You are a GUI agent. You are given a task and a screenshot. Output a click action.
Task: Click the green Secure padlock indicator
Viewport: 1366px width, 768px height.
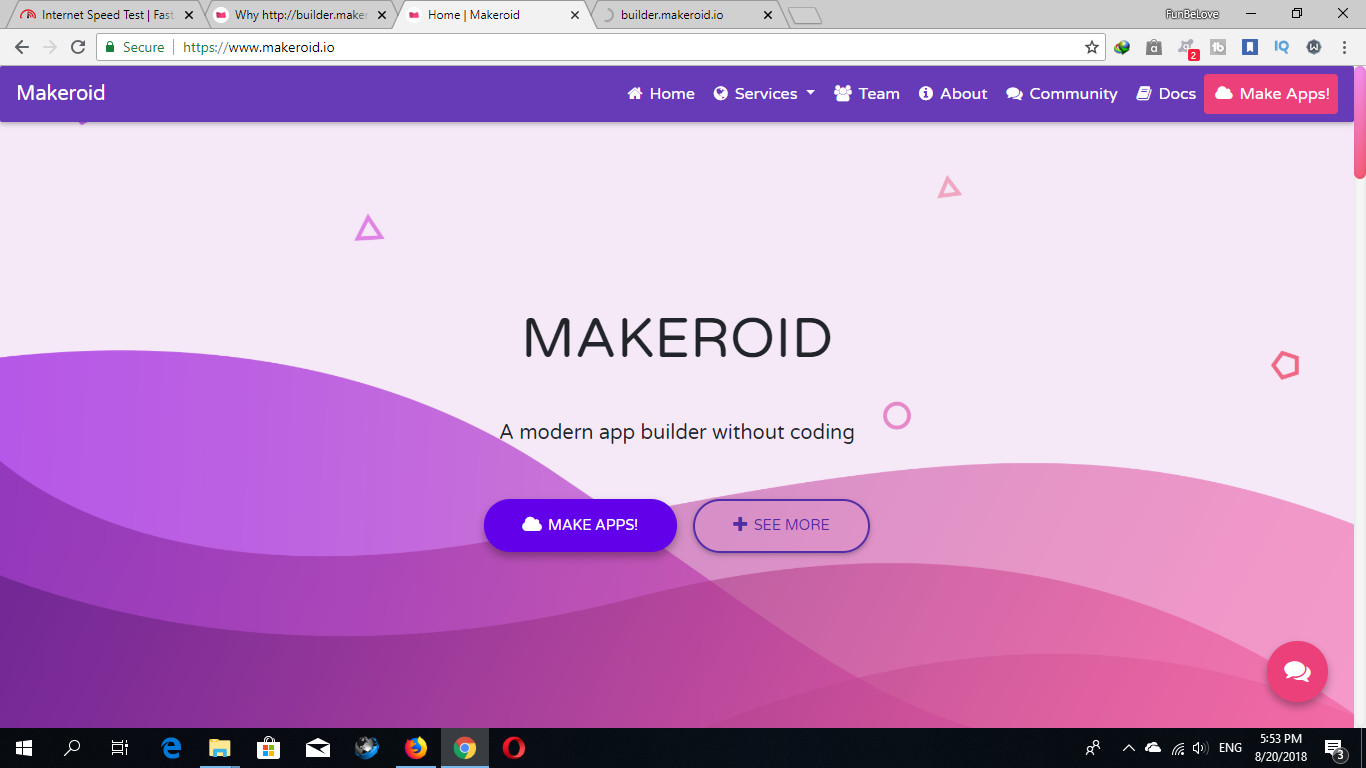[135, 47]
